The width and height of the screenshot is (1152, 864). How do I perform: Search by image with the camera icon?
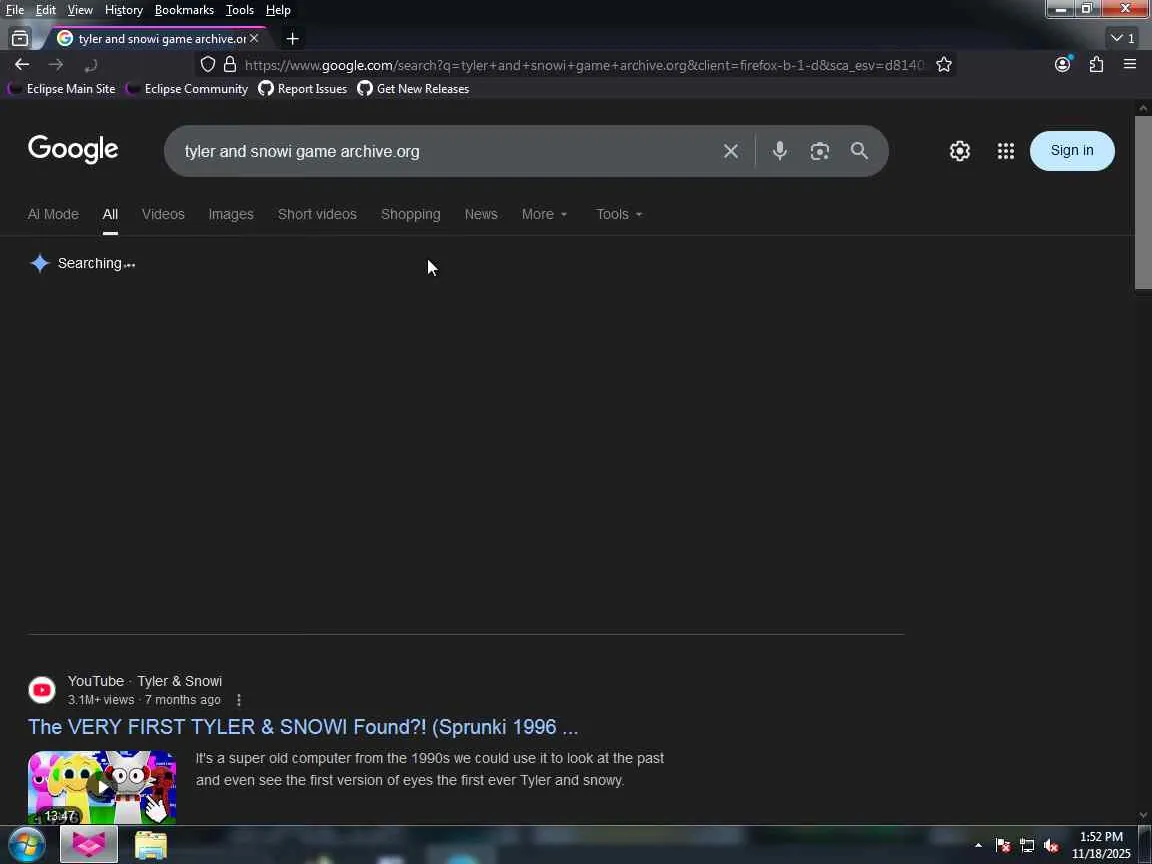819,151
